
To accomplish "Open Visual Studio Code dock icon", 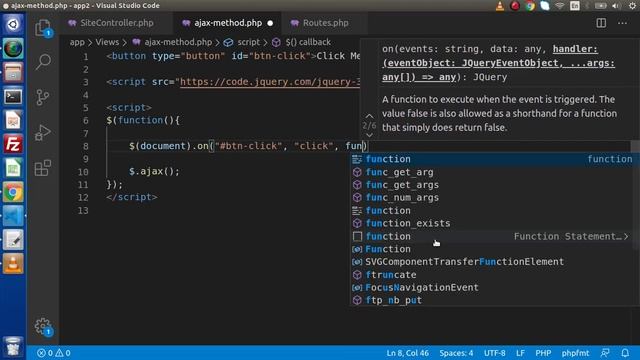I will (x=13, y=216).
